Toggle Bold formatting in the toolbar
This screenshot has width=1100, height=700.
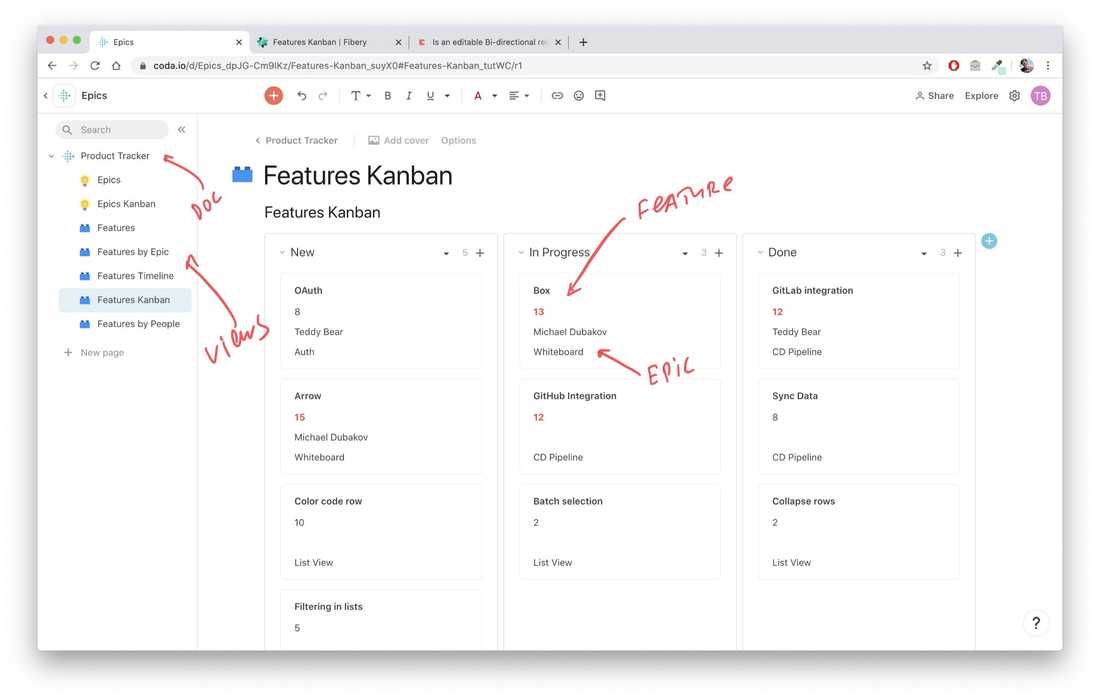(x=387, y=95)
